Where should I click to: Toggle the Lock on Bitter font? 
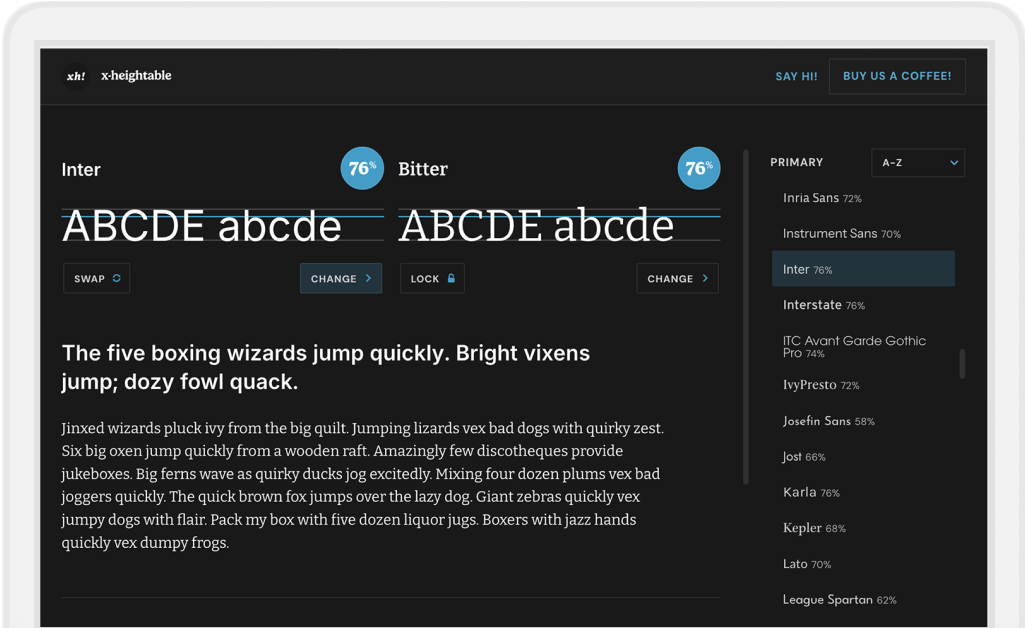pos(432,279)
